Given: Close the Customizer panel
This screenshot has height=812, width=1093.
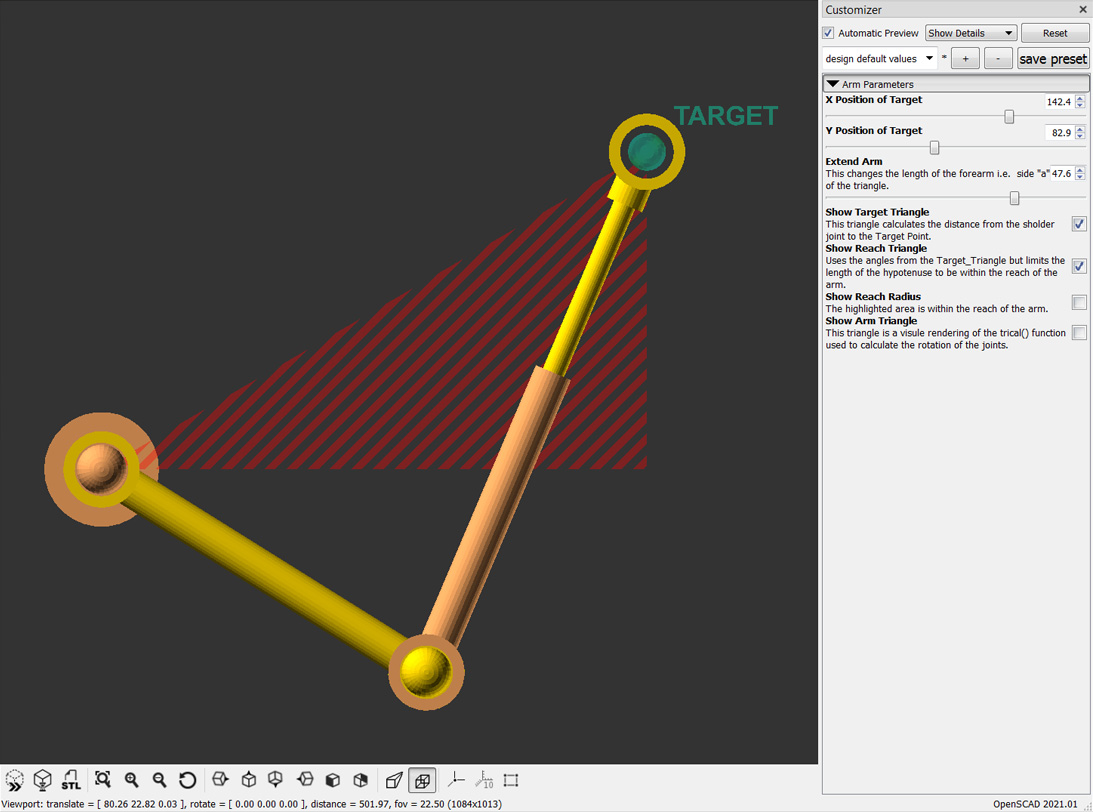Looking at the screenshot, I should [x=1083, y=10].
